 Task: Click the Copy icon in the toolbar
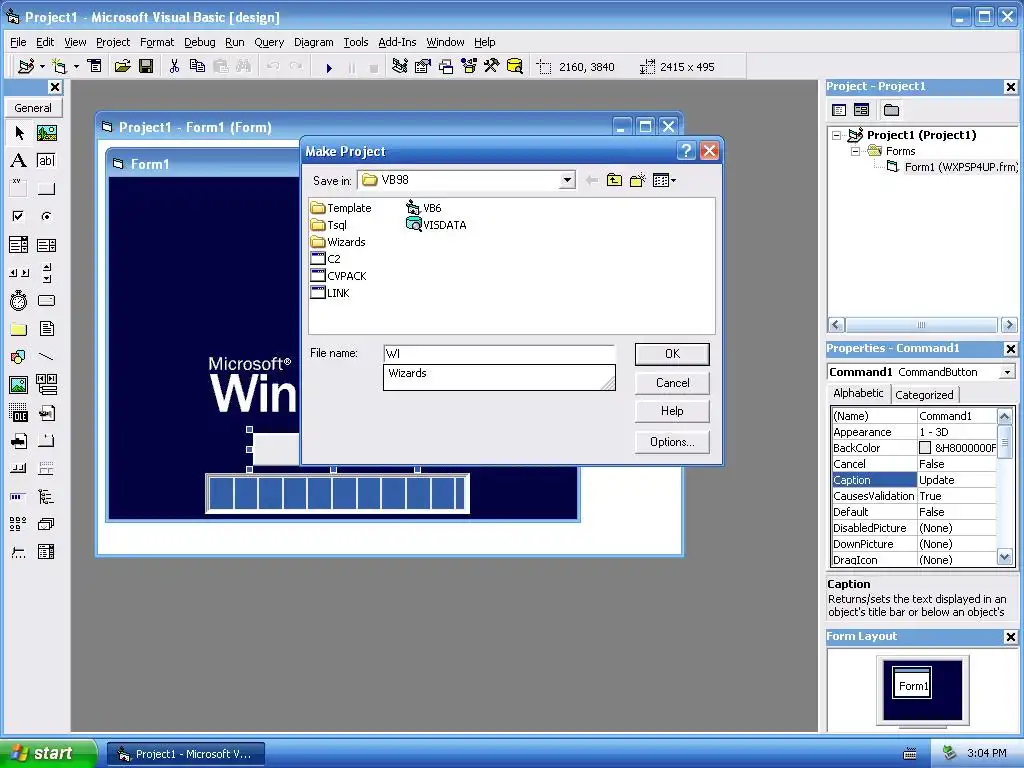pyautogui.click(x=197, y=66)
